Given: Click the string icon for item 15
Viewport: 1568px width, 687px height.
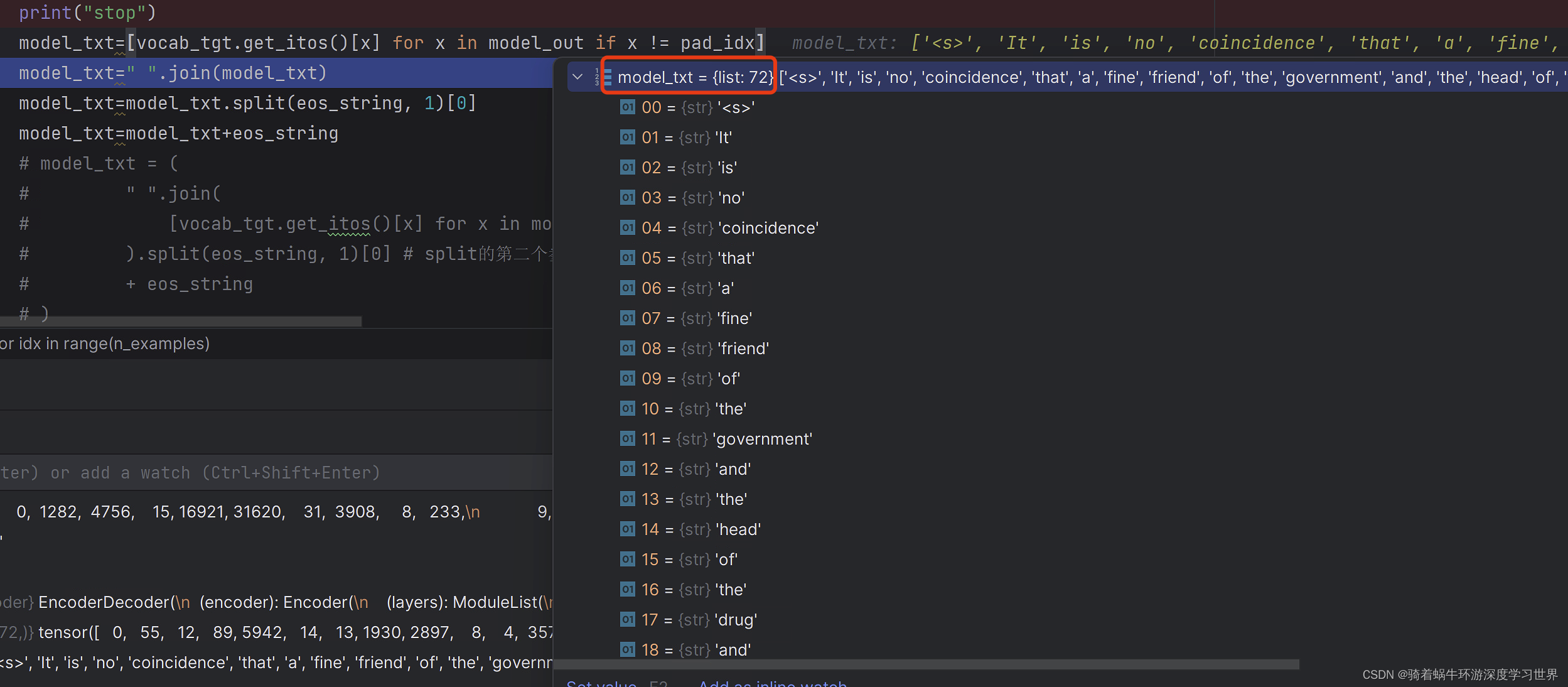Looking at the screenshot, I should pos(628,559).
